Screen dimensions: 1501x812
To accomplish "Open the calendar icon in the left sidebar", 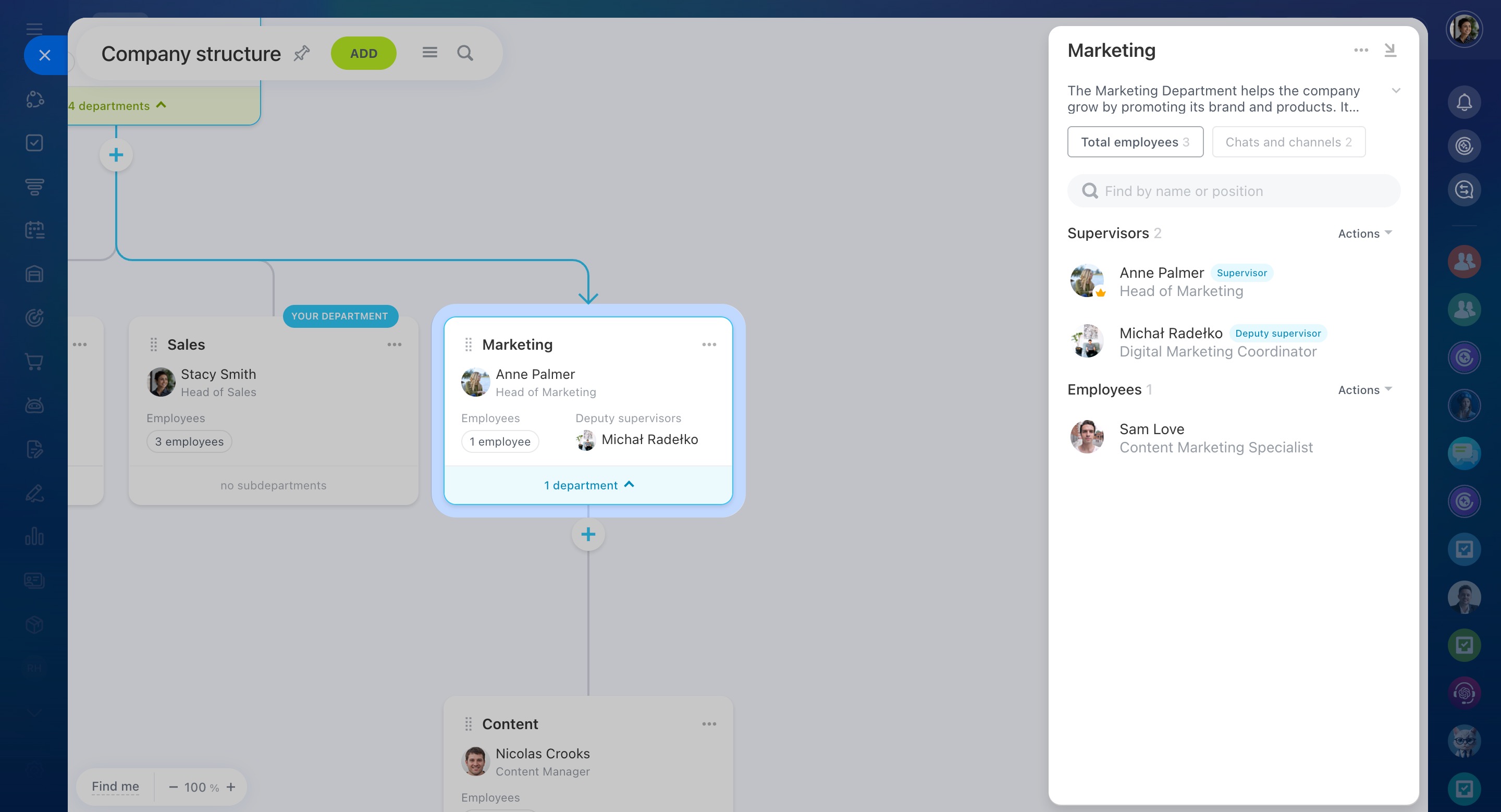I will coord(34,230).
